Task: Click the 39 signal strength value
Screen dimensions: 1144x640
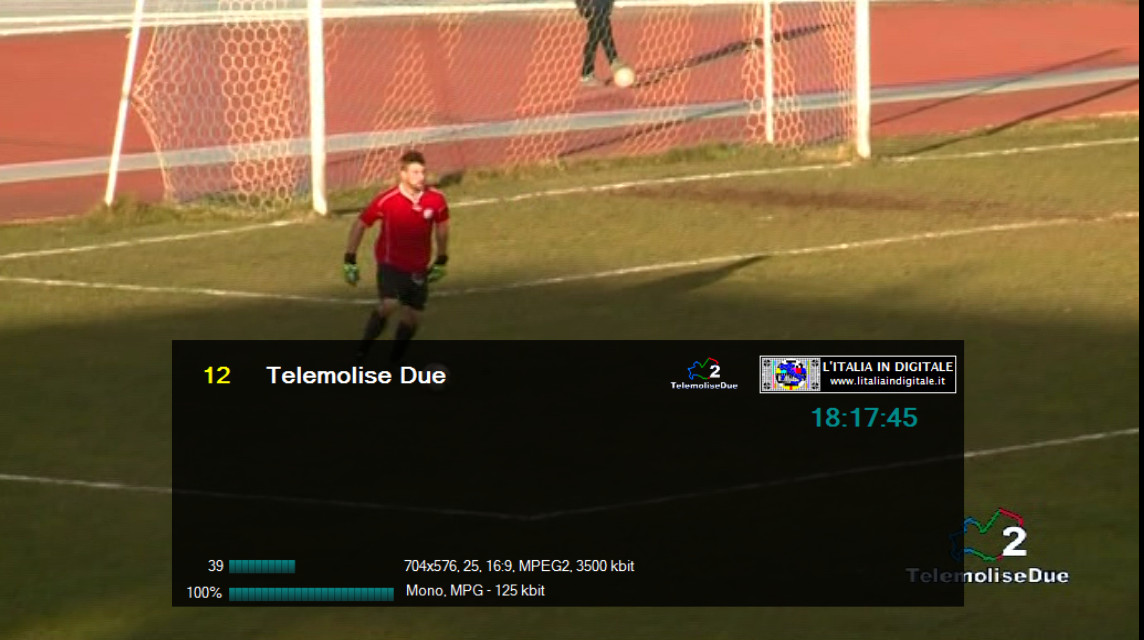Action: (x=215, y=566)
